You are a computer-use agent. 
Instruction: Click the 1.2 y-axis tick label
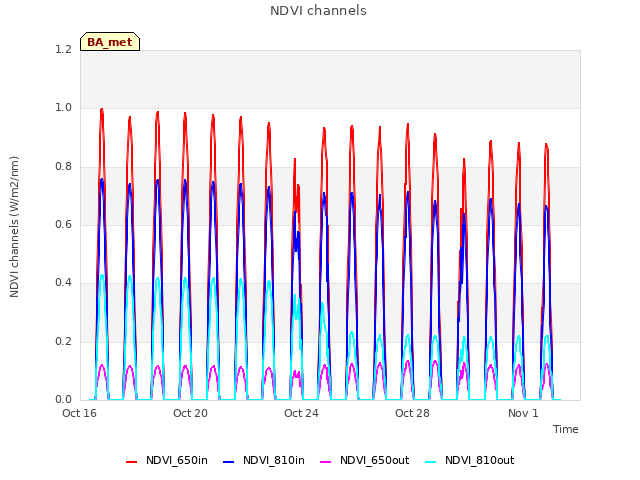click(x=63, y=49)
